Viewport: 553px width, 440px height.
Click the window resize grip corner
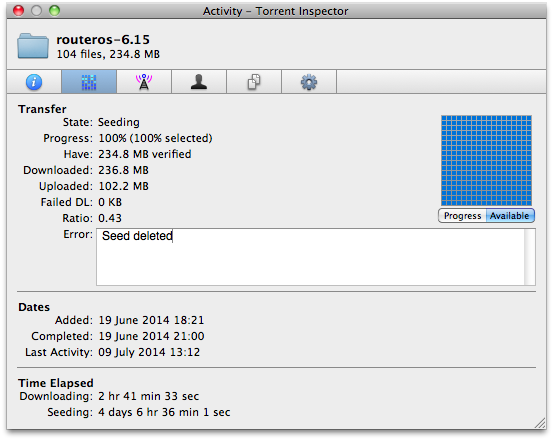click(540, 423)
